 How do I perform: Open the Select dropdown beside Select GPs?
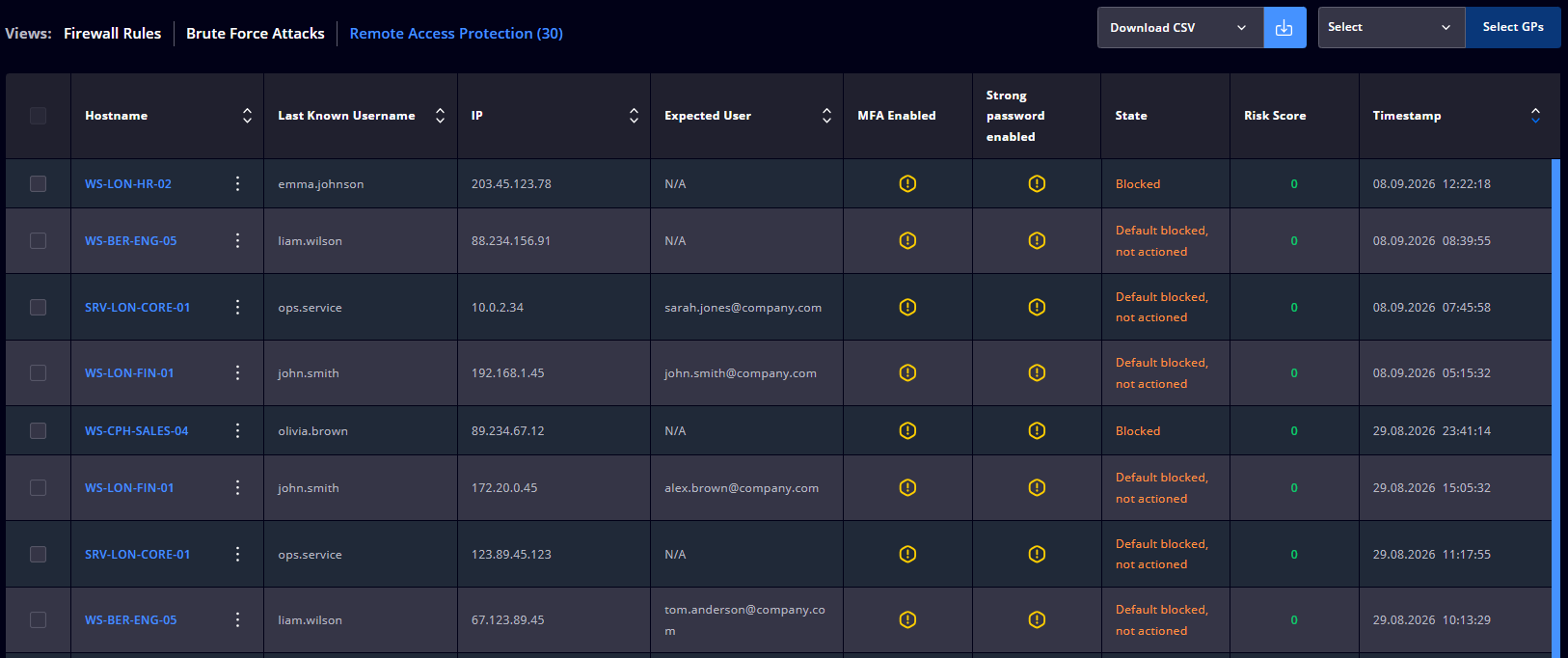1392,28
